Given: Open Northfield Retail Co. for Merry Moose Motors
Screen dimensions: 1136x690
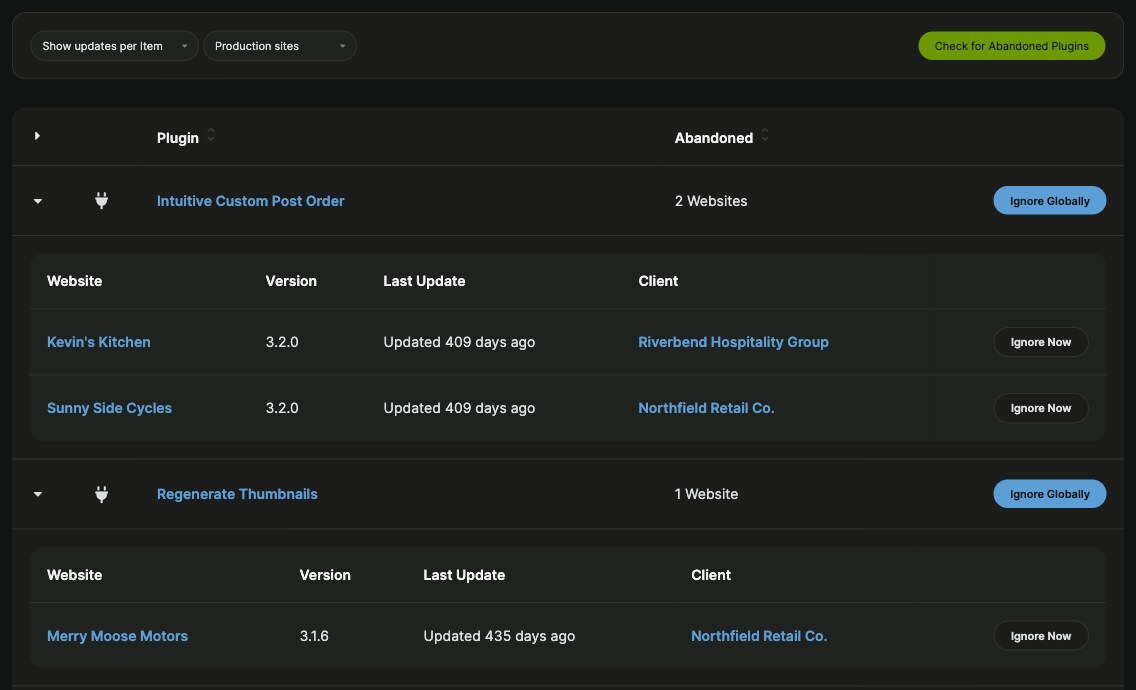Looking at the screenshot, I should tap(759, 636).
